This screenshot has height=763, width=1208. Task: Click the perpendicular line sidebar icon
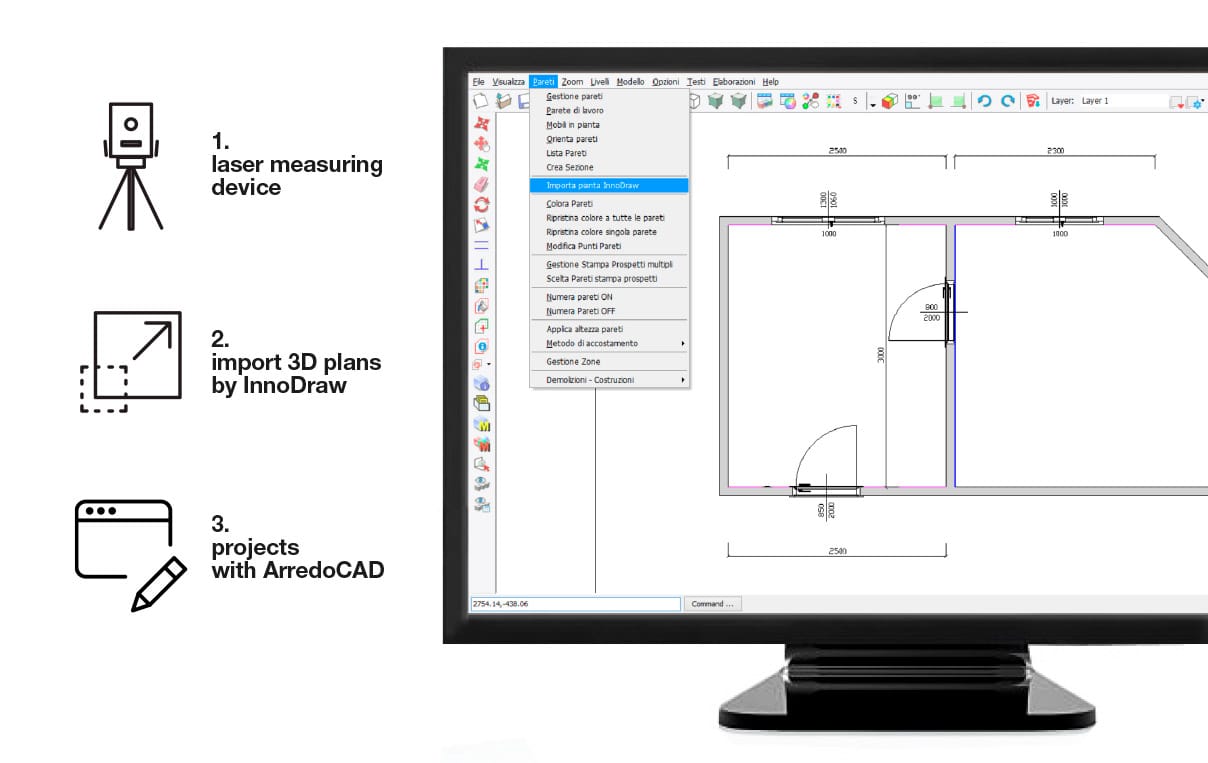[481, 264]
